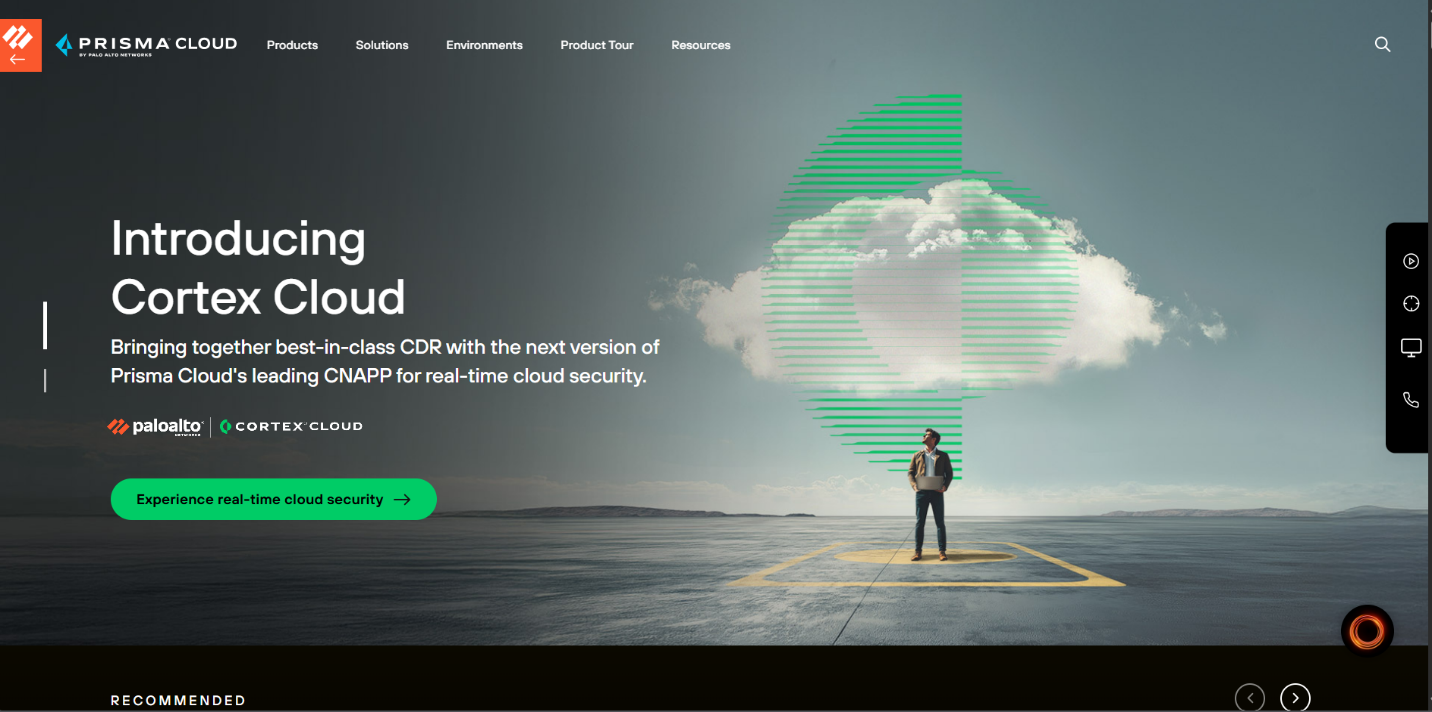Select the second hero slide indicator bar
Viewport: 1432px width, 712px height.
45,380
